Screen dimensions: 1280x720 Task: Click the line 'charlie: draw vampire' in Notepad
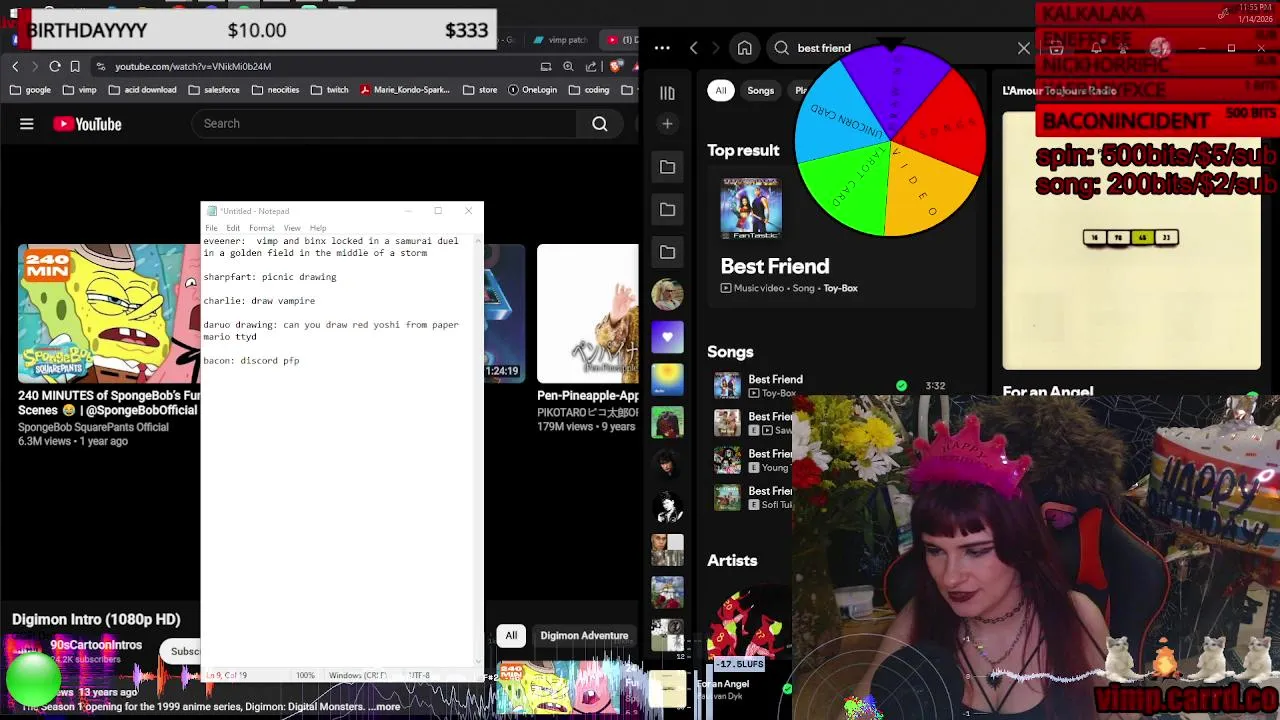[x=259, y=300]
